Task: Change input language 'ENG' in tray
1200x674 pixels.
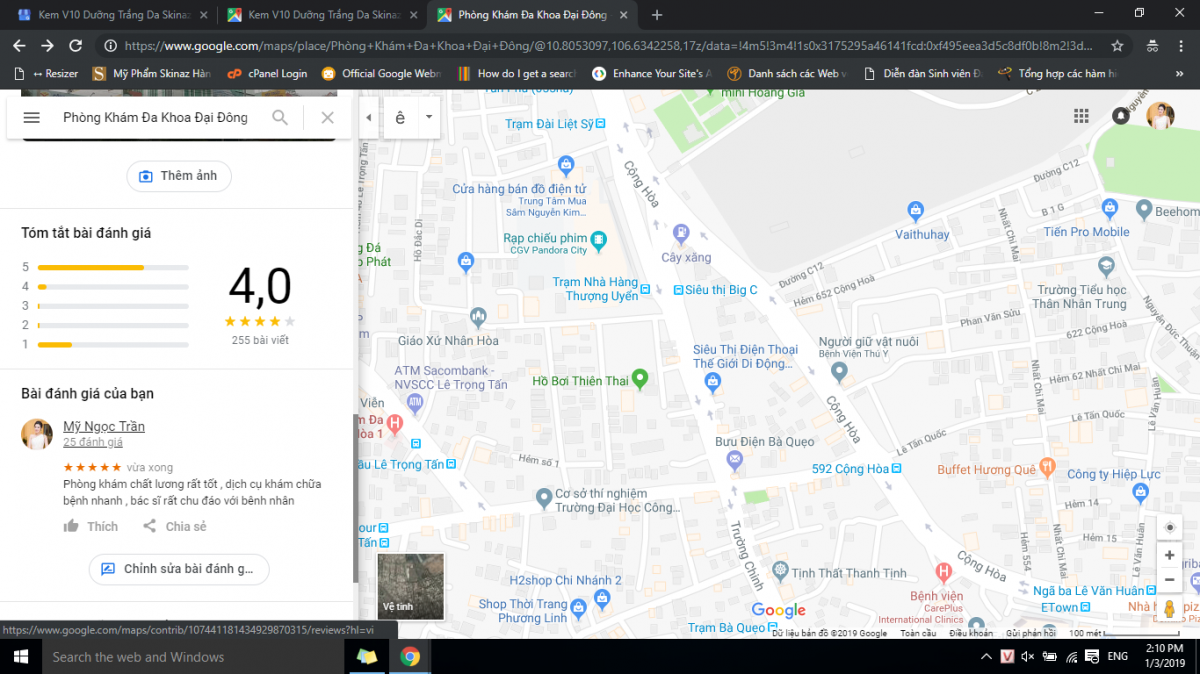Action: click(x=1118, y=657)
